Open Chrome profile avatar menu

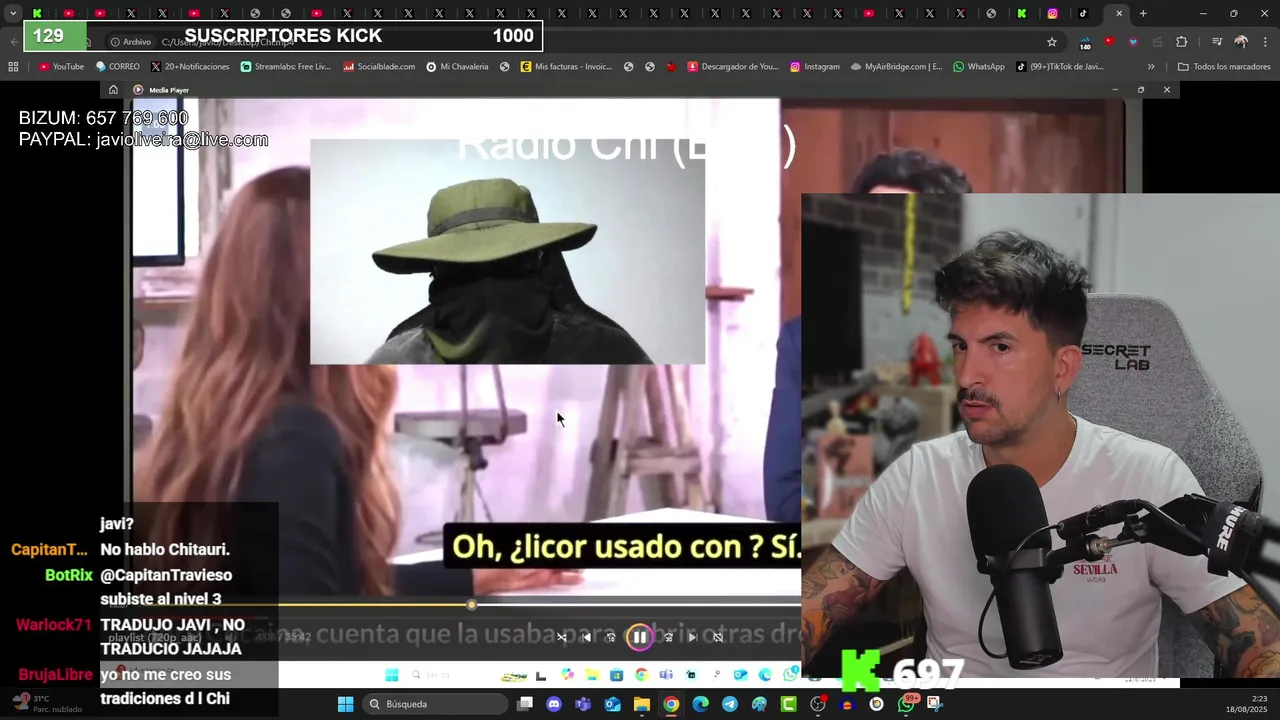[1241, 42]
